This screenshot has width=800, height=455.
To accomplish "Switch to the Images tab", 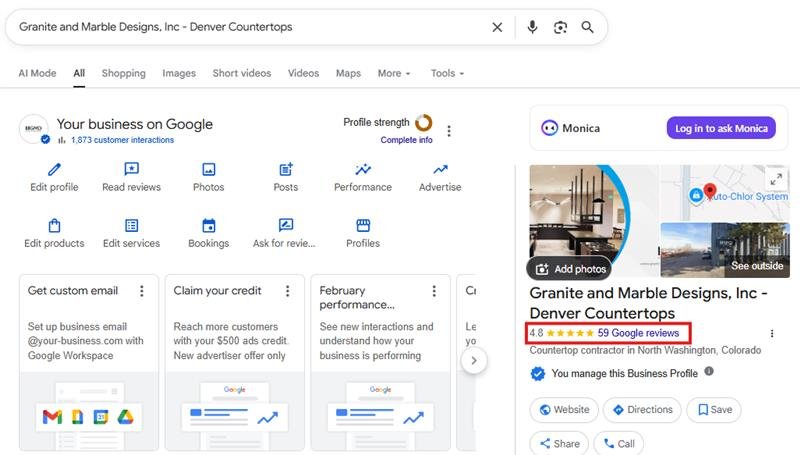I will pos(179,73).
